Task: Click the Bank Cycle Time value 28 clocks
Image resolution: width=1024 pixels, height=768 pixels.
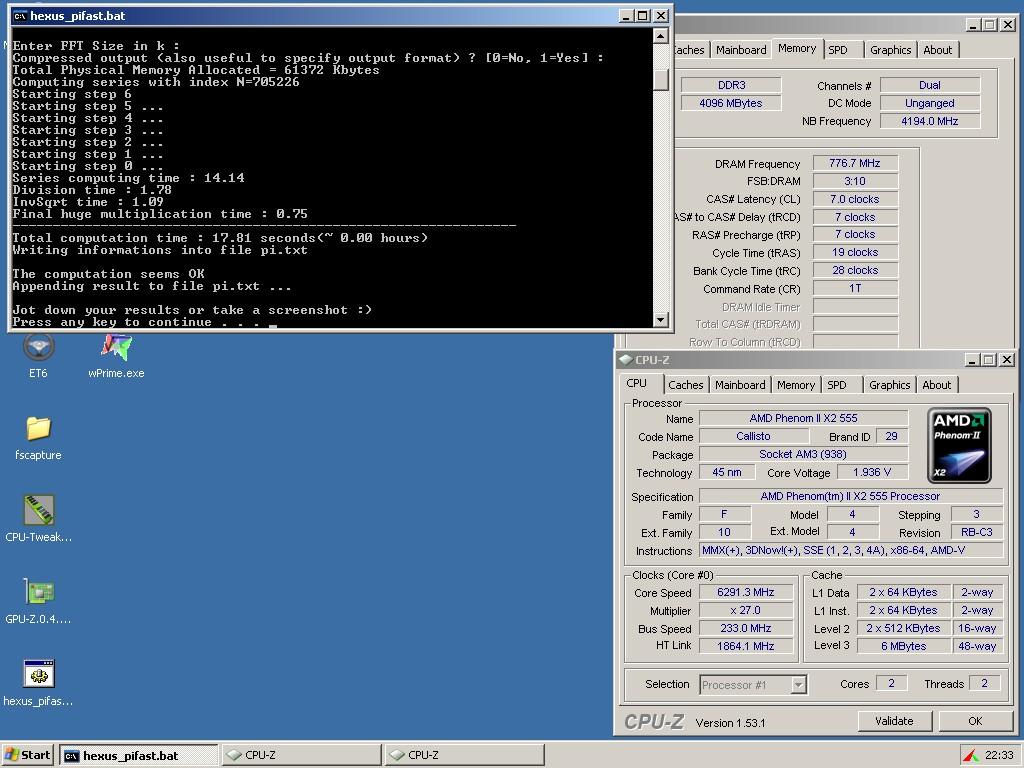Action: tap(855, 270)
